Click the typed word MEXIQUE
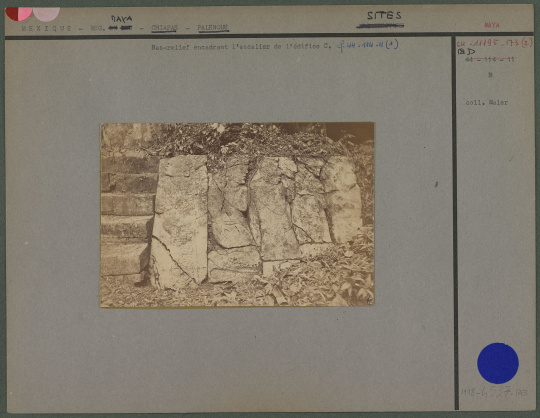 [x=47, y=28]
